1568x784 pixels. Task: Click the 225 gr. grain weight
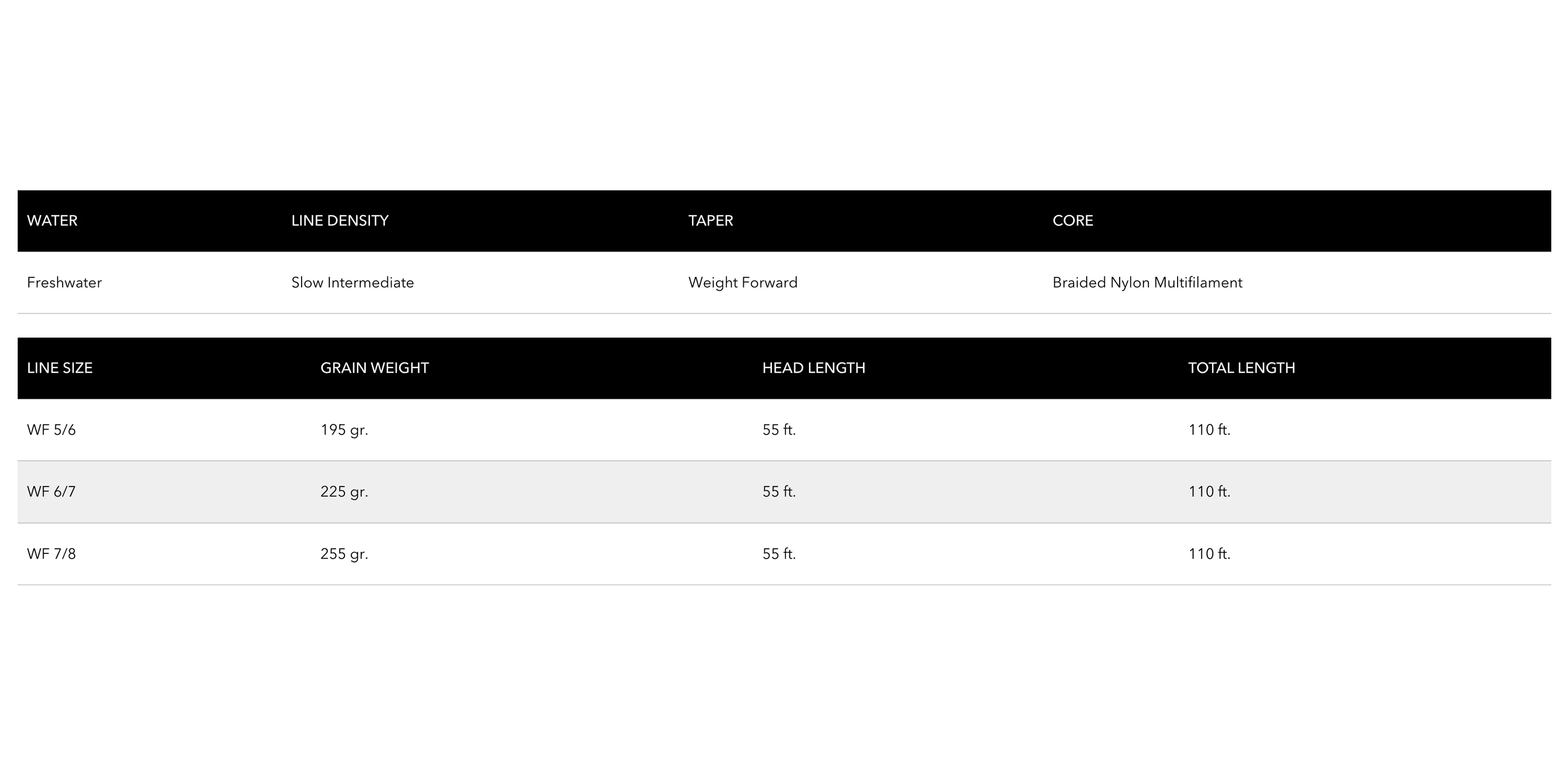(344, 491)
